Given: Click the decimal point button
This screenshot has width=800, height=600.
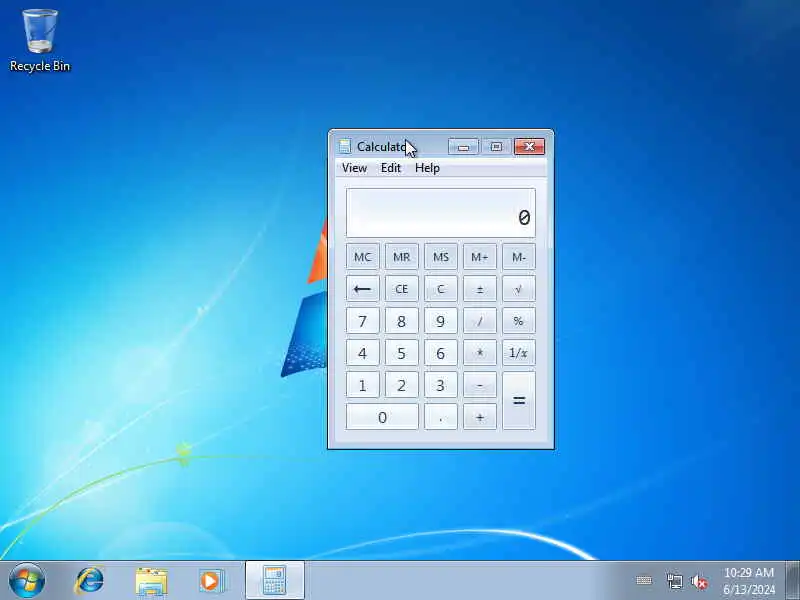Looking at the screenshot, I should pyautogui.click(x=440, y=417).
